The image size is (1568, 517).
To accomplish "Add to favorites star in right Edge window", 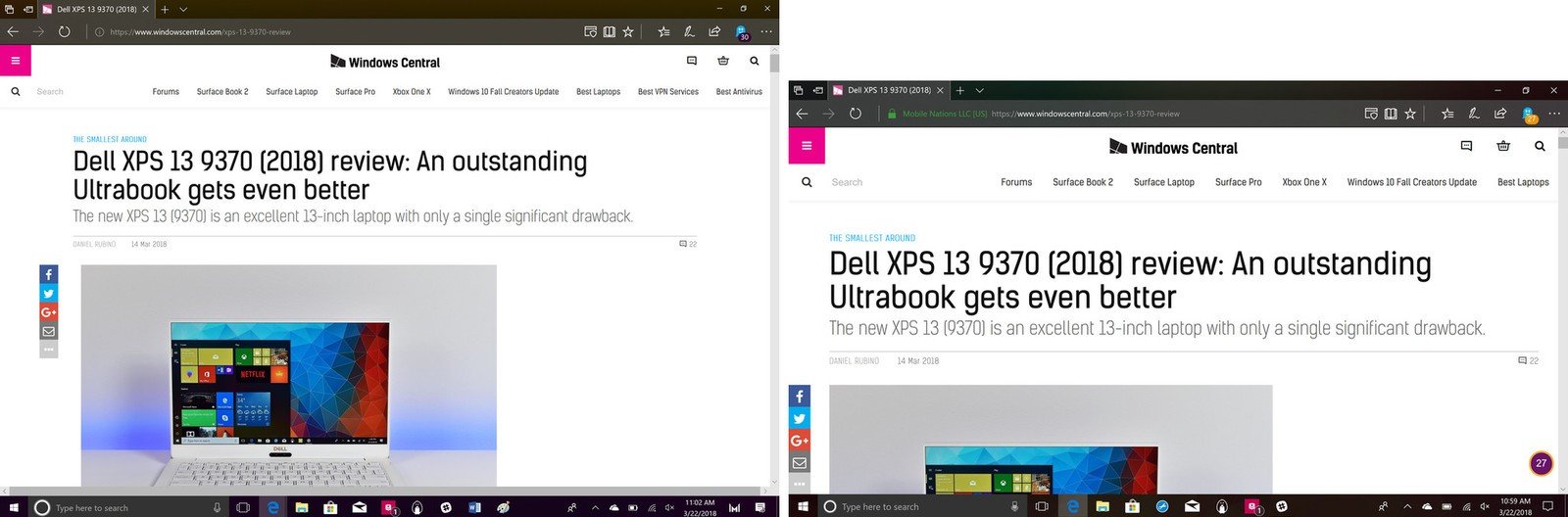I will pos(1410,114).
